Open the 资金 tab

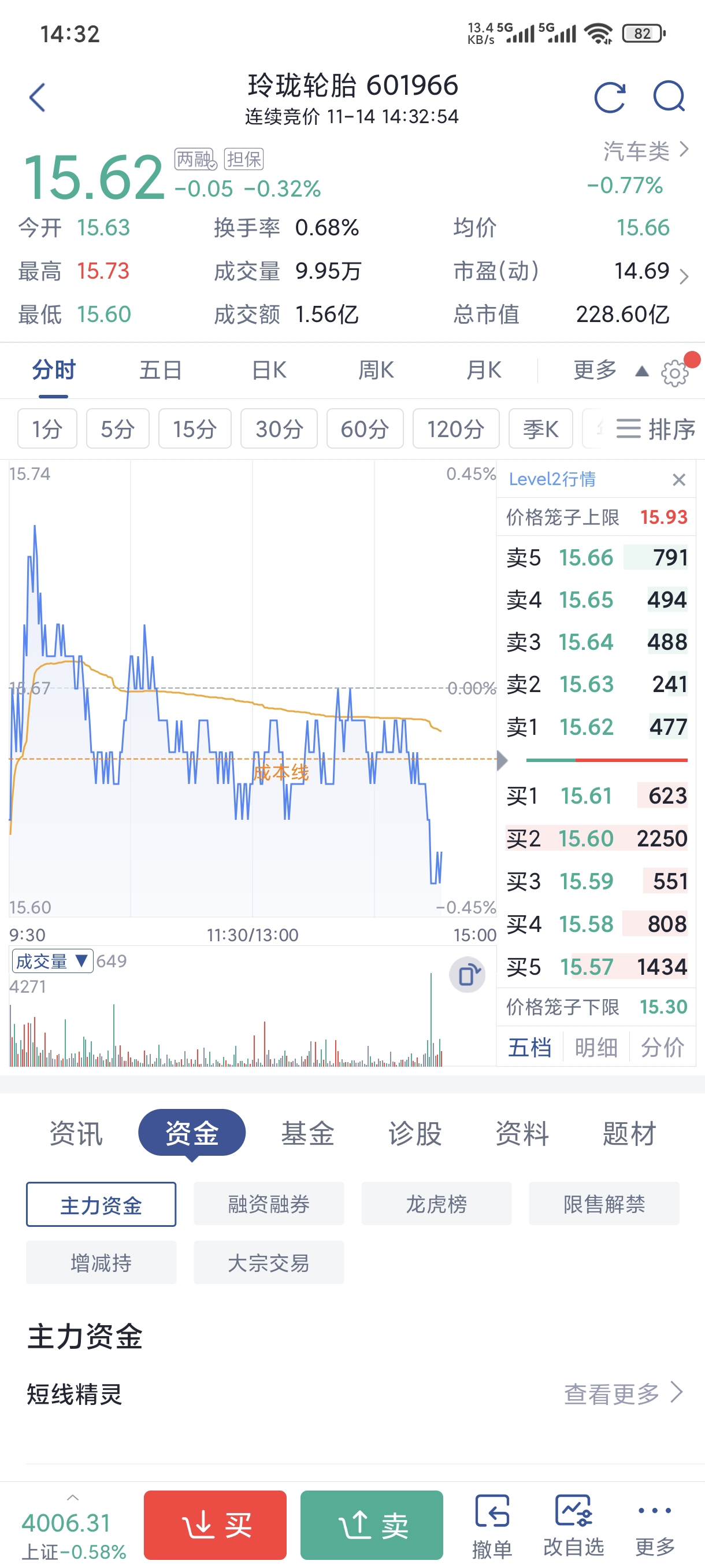point(192,1133)
